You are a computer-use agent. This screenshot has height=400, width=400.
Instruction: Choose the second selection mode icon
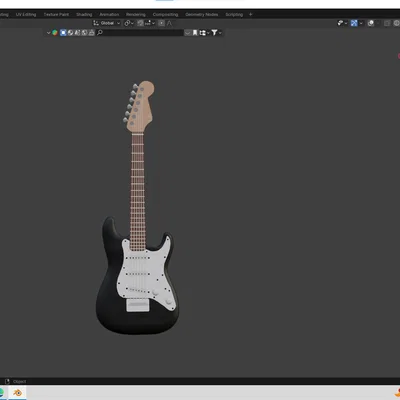[70, 33]
